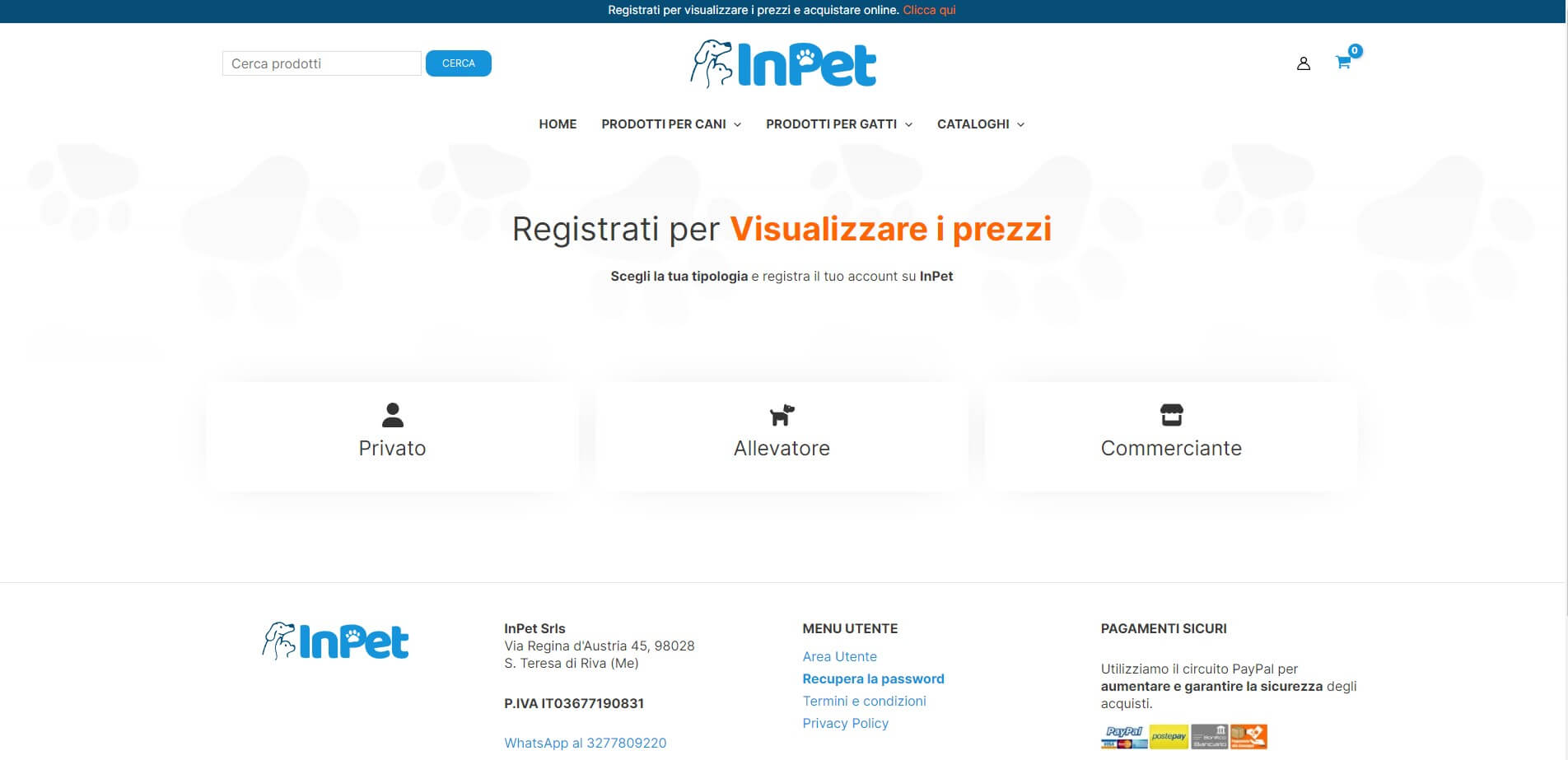Follow the 'Clicca qui' banner link
Image resolution: width=1568 pixels, height=760 pixels.
tap(929, 10)
